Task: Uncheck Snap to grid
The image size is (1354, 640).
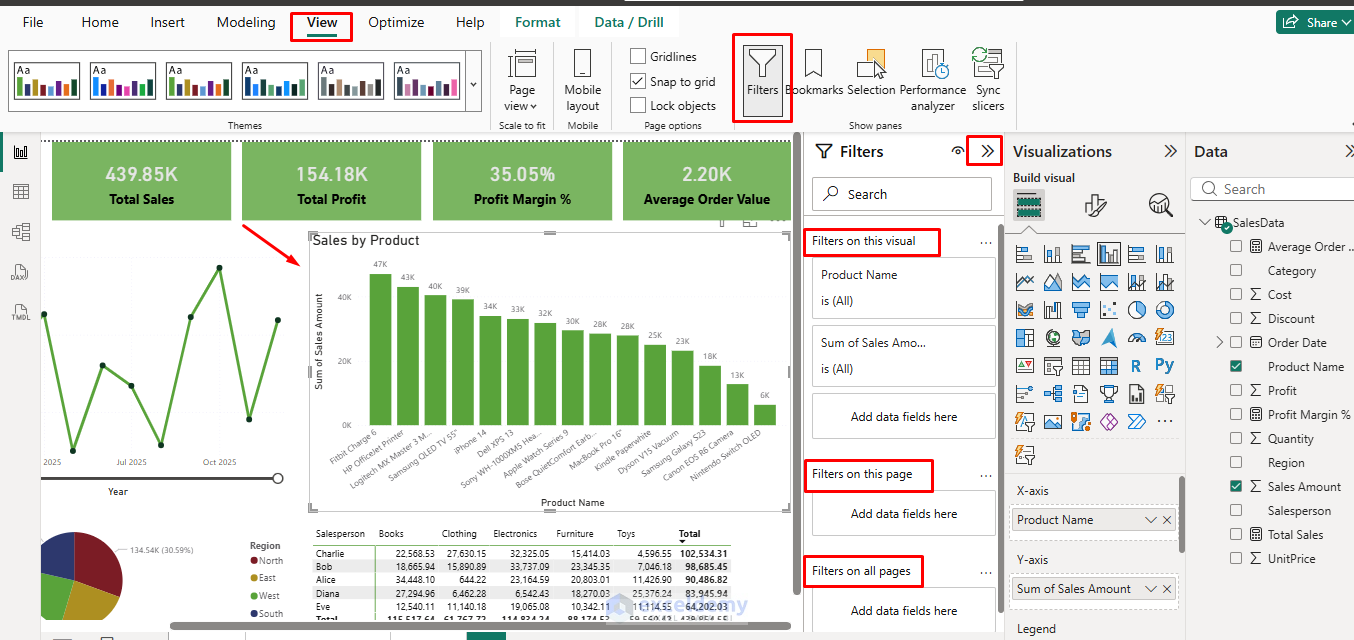Action: point(638,81)
